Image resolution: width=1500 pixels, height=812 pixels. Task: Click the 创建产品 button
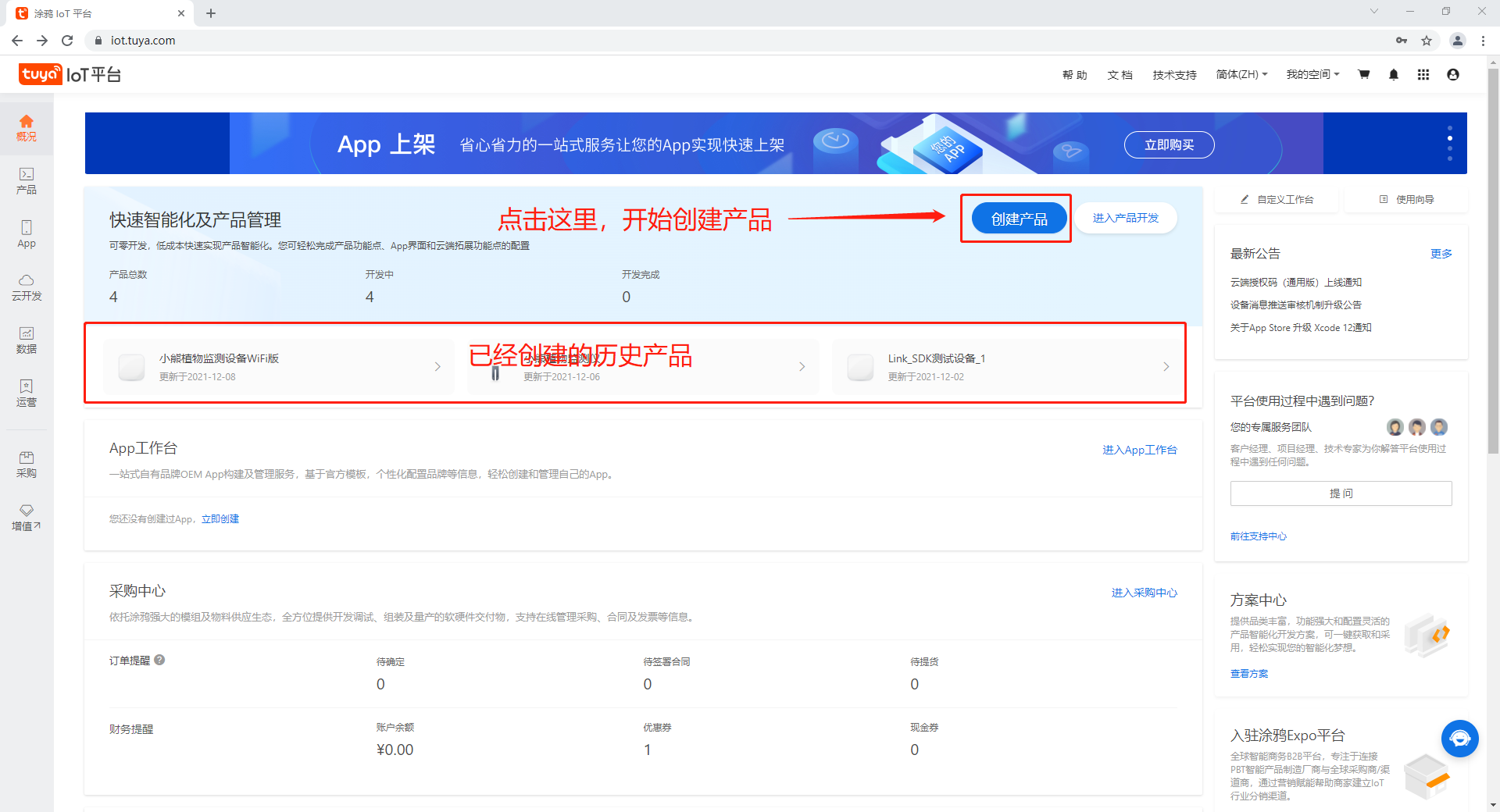point(1019,219)
